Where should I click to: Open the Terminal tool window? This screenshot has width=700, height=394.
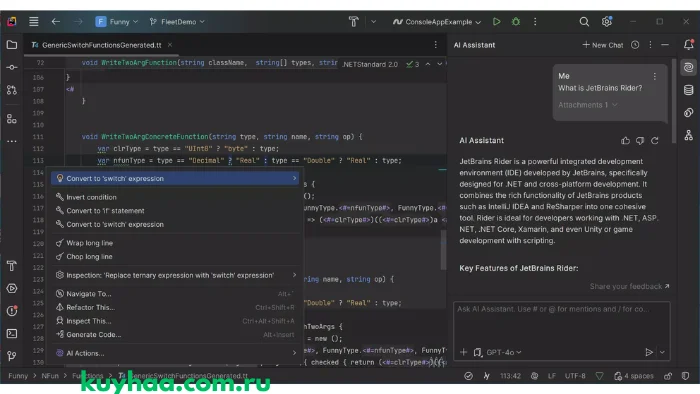[x=12, y=333]
